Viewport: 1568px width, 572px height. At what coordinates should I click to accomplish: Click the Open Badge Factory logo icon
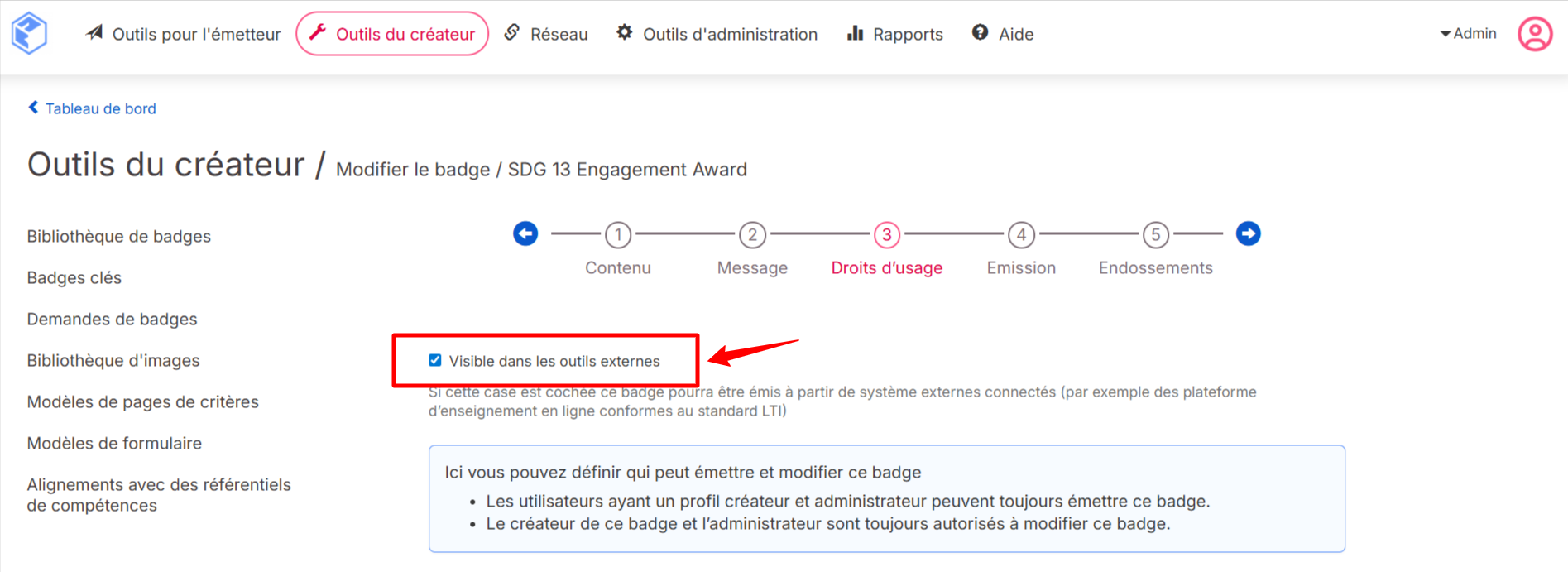click(x=29, y=33)
